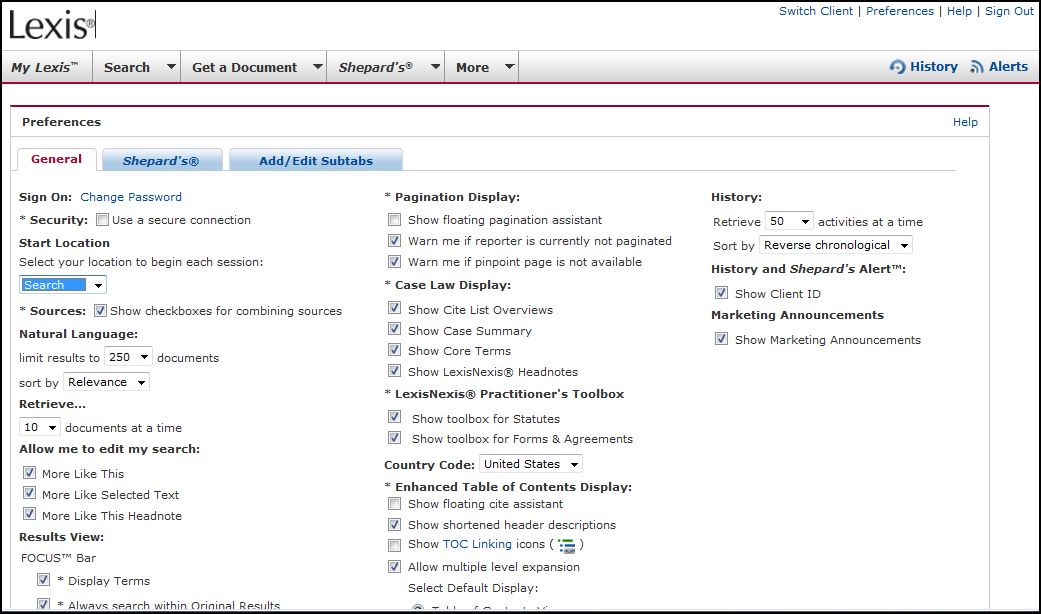Uncheck Show Marketing Announcements

point(721,340)
